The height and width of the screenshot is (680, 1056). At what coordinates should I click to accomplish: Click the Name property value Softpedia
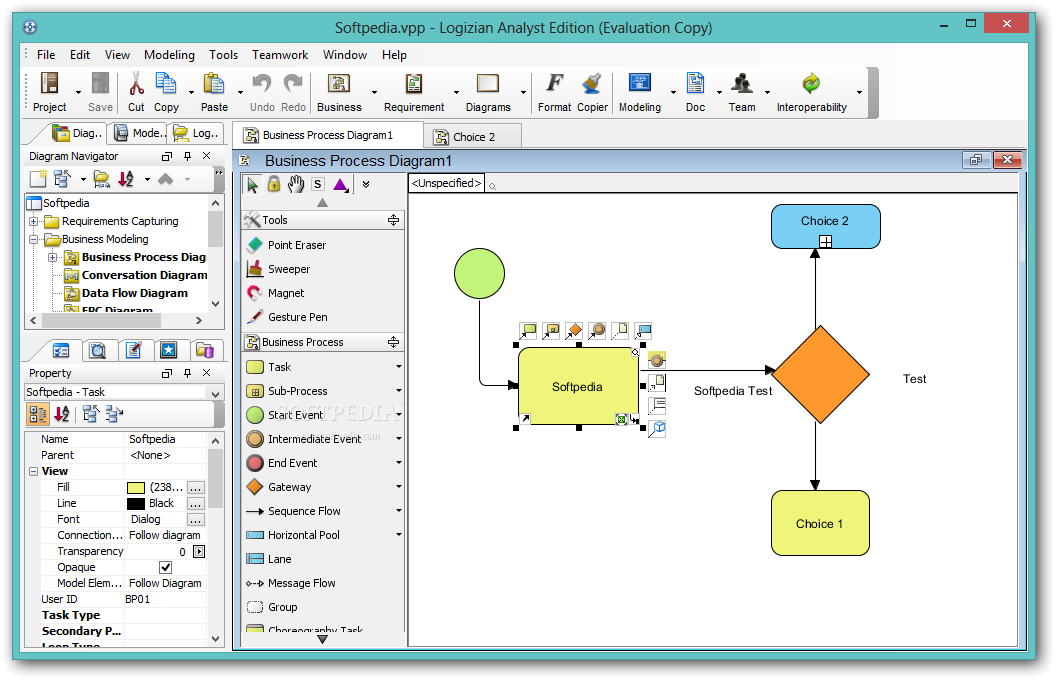click(152, 439)
